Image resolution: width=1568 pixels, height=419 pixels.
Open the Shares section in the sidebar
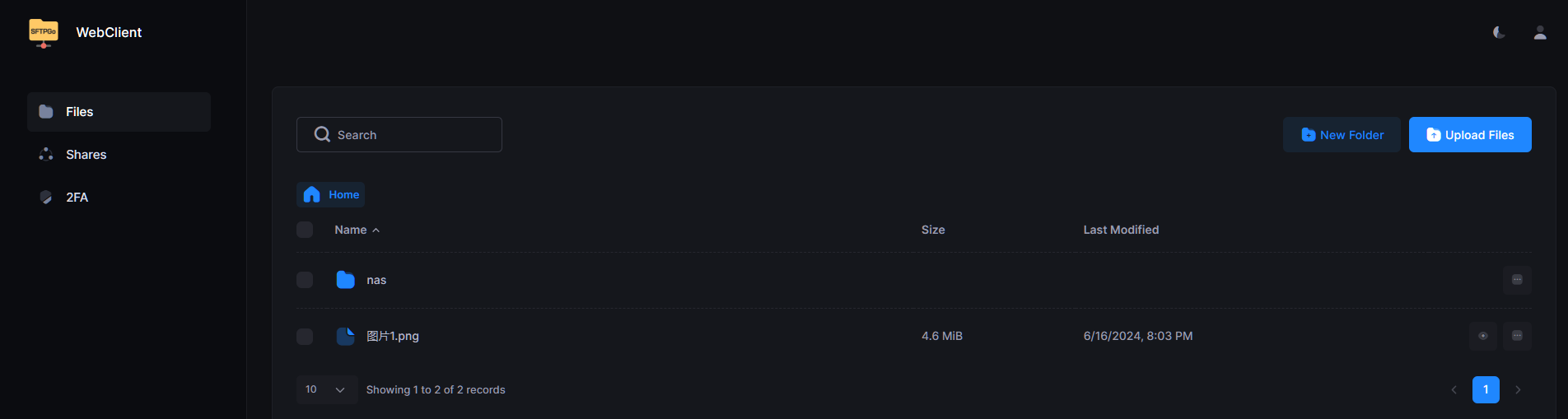86,155
